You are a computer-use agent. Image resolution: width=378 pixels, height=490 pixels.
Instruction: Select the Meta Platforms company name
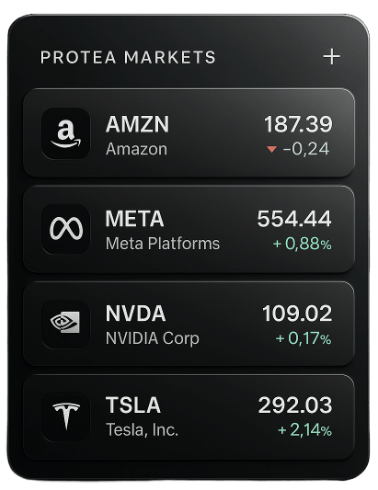pyautogui.click(x=163, y=243)
